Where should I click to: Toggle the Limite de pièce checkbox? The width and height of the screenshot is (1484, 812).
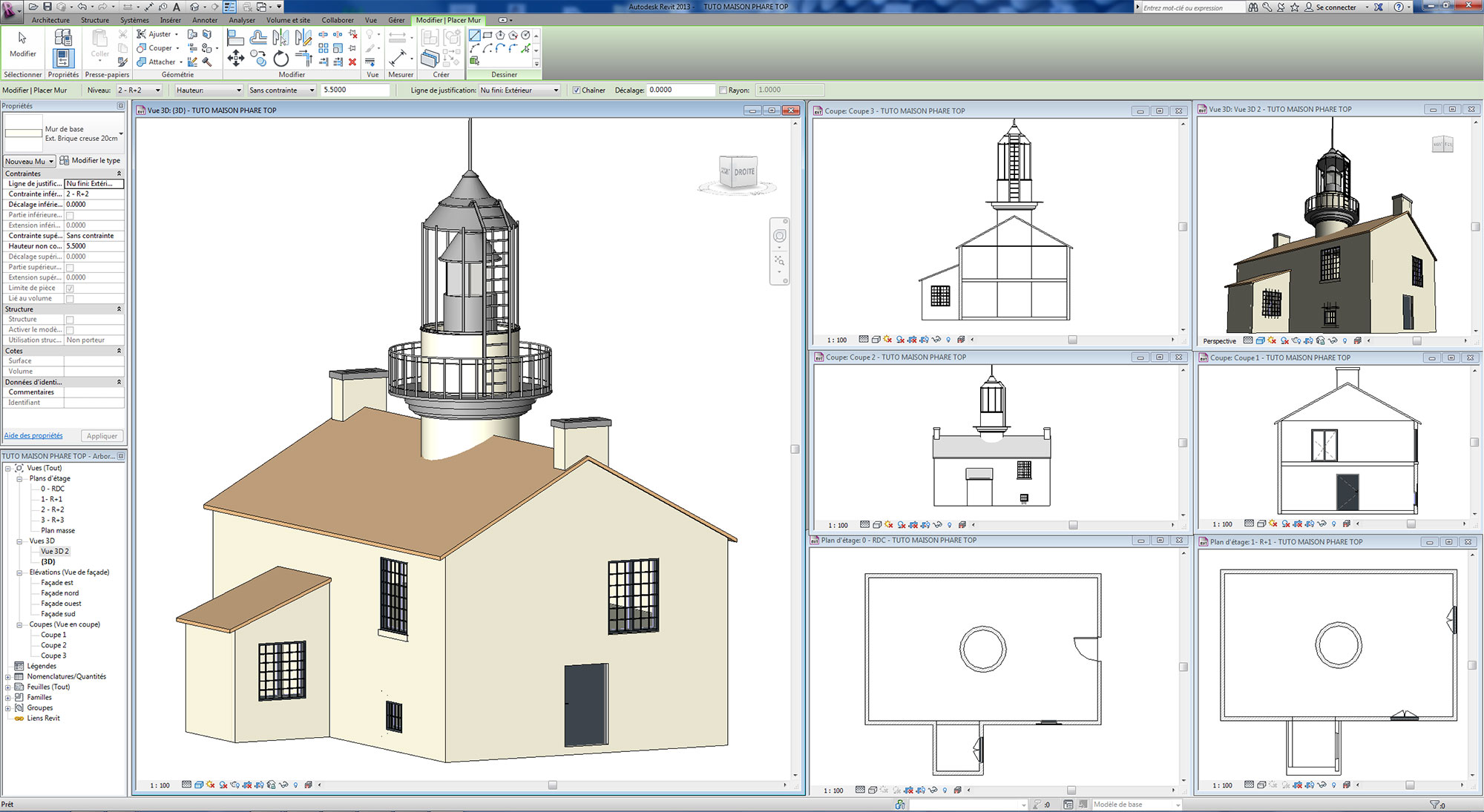coord(70,288)
